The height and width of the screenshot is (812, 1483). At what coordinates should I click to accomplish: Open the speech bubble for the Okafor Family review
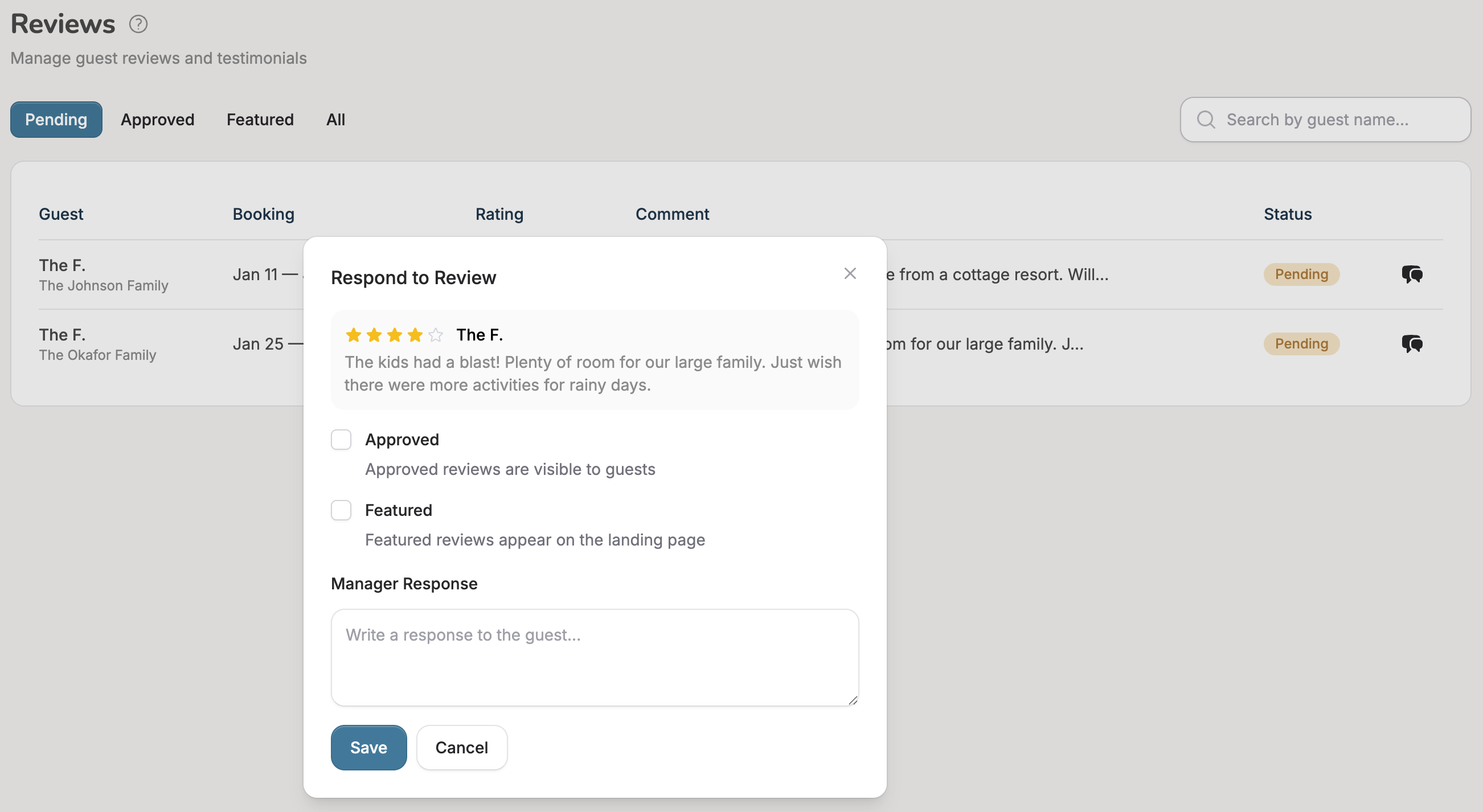(1412, 343)
